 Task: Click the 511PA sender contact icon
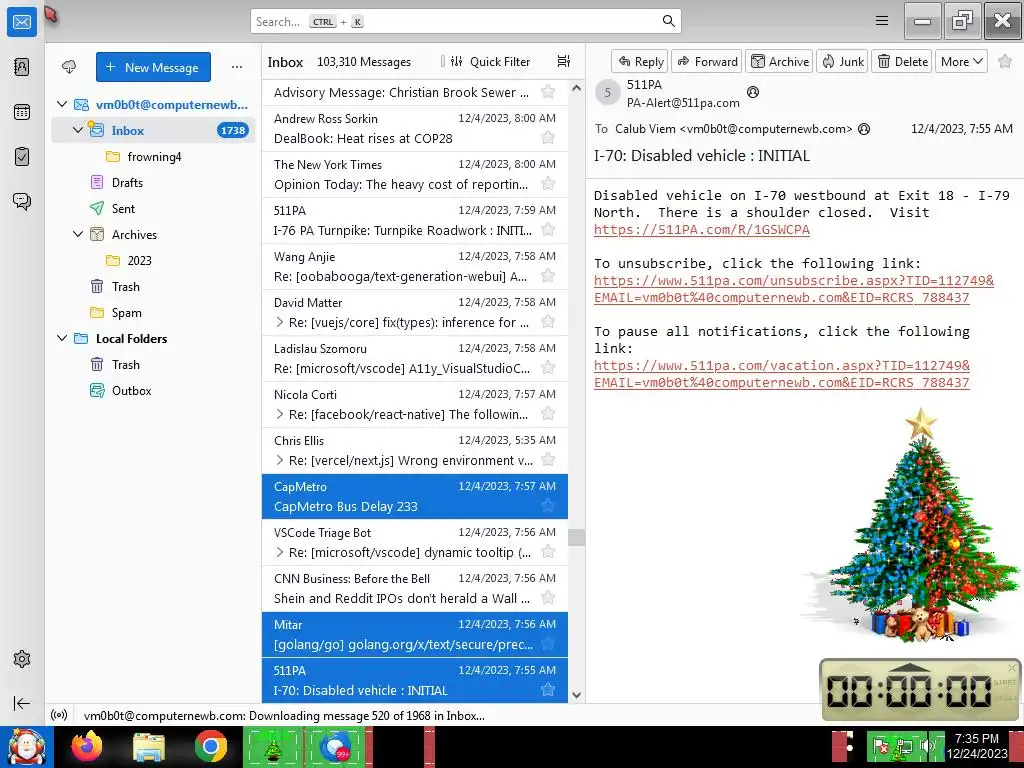pyautogui.click(x=753, y=92)
